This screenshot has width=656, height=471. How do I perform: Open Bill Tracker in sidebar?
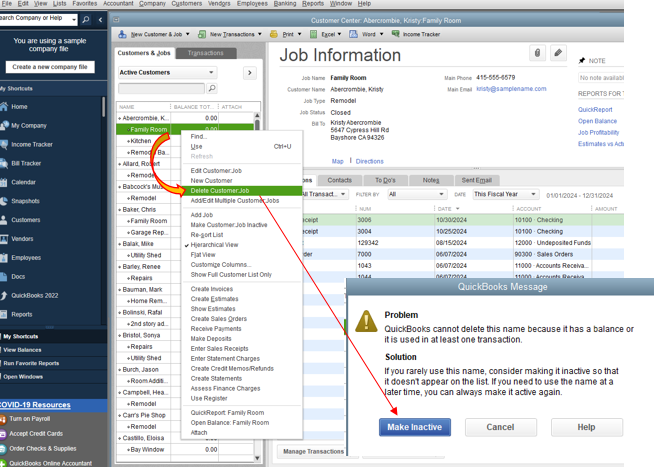click(x=26, y=163)
